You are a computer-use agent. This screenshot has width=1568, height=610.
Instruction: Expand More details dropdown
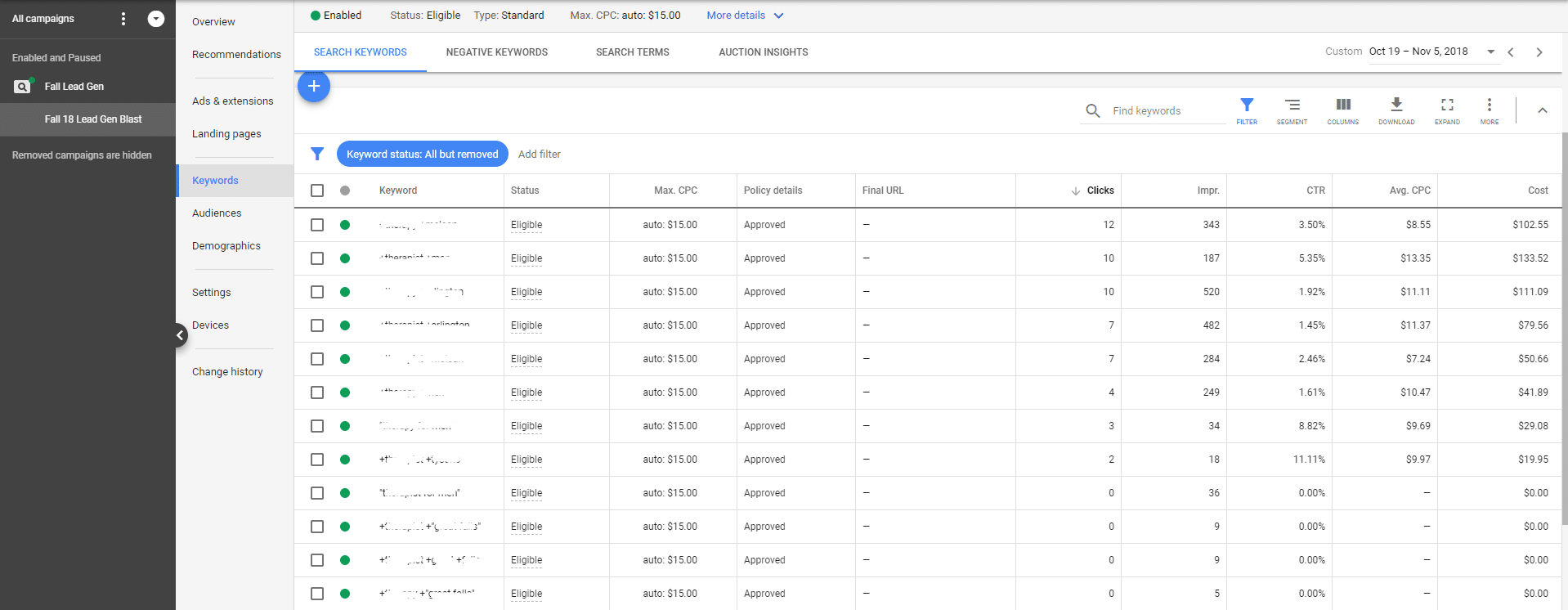745,16
